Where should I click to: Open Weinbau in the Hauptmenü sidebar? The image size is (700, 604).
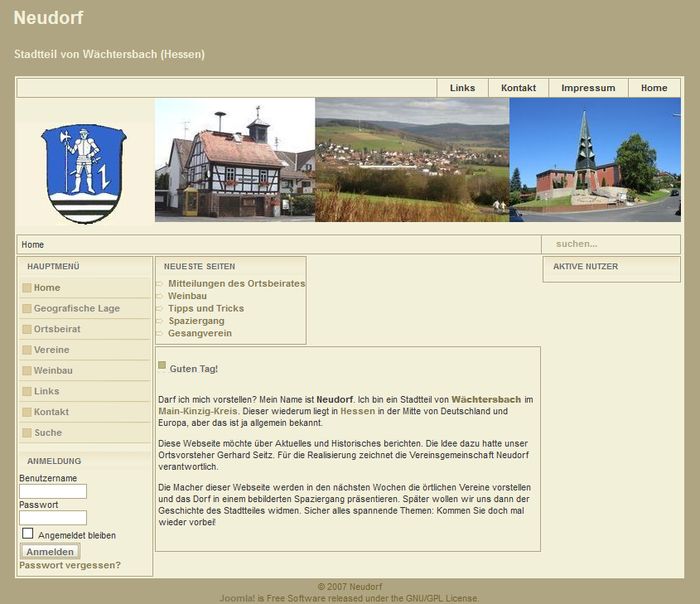(x=85, y=371)
